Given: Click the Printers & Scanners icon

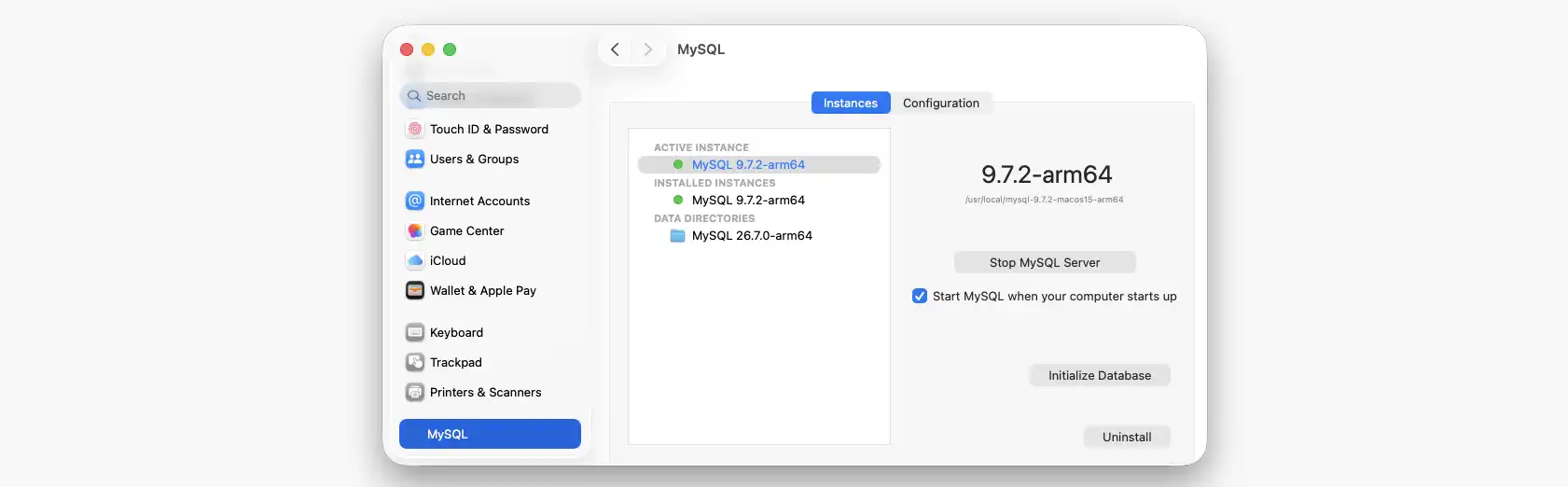Looking at the screenshot, I should [x=415, y=393].
